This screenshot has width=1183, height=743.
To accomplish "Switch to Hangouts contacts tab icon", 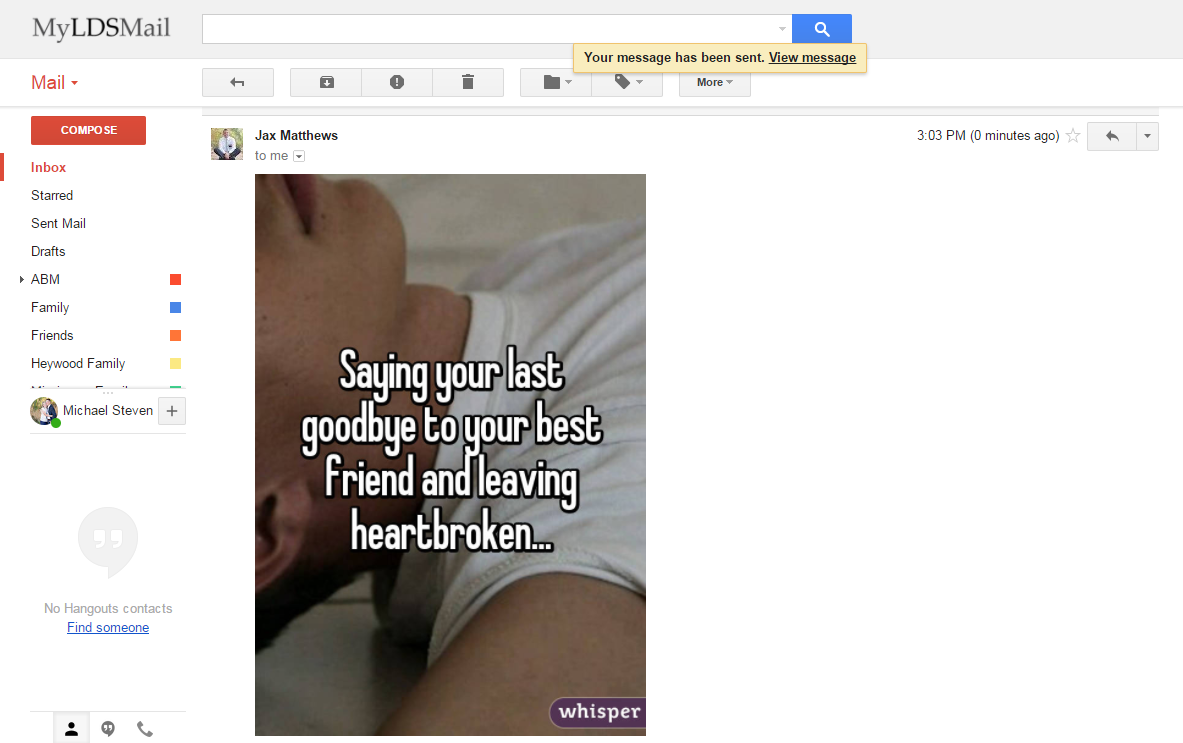I will pos(72,729).
